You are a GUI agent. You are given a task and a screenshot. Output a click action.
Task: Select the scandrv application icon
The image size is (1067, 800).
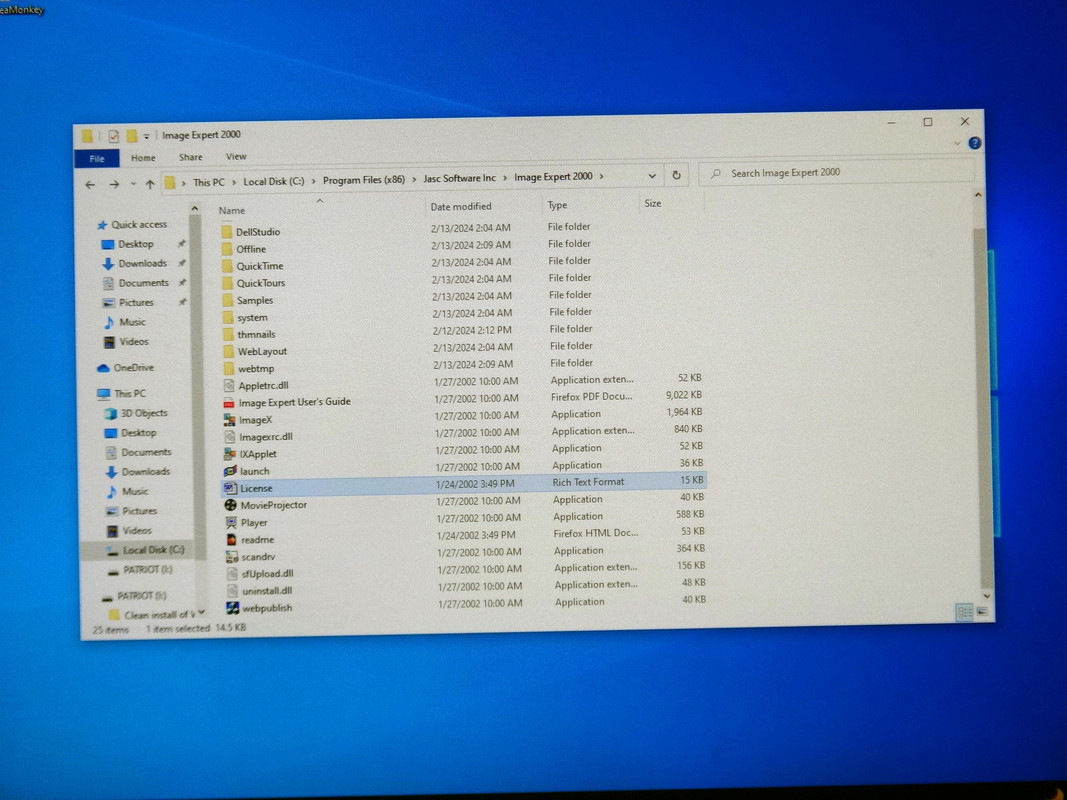pos(232,556)
